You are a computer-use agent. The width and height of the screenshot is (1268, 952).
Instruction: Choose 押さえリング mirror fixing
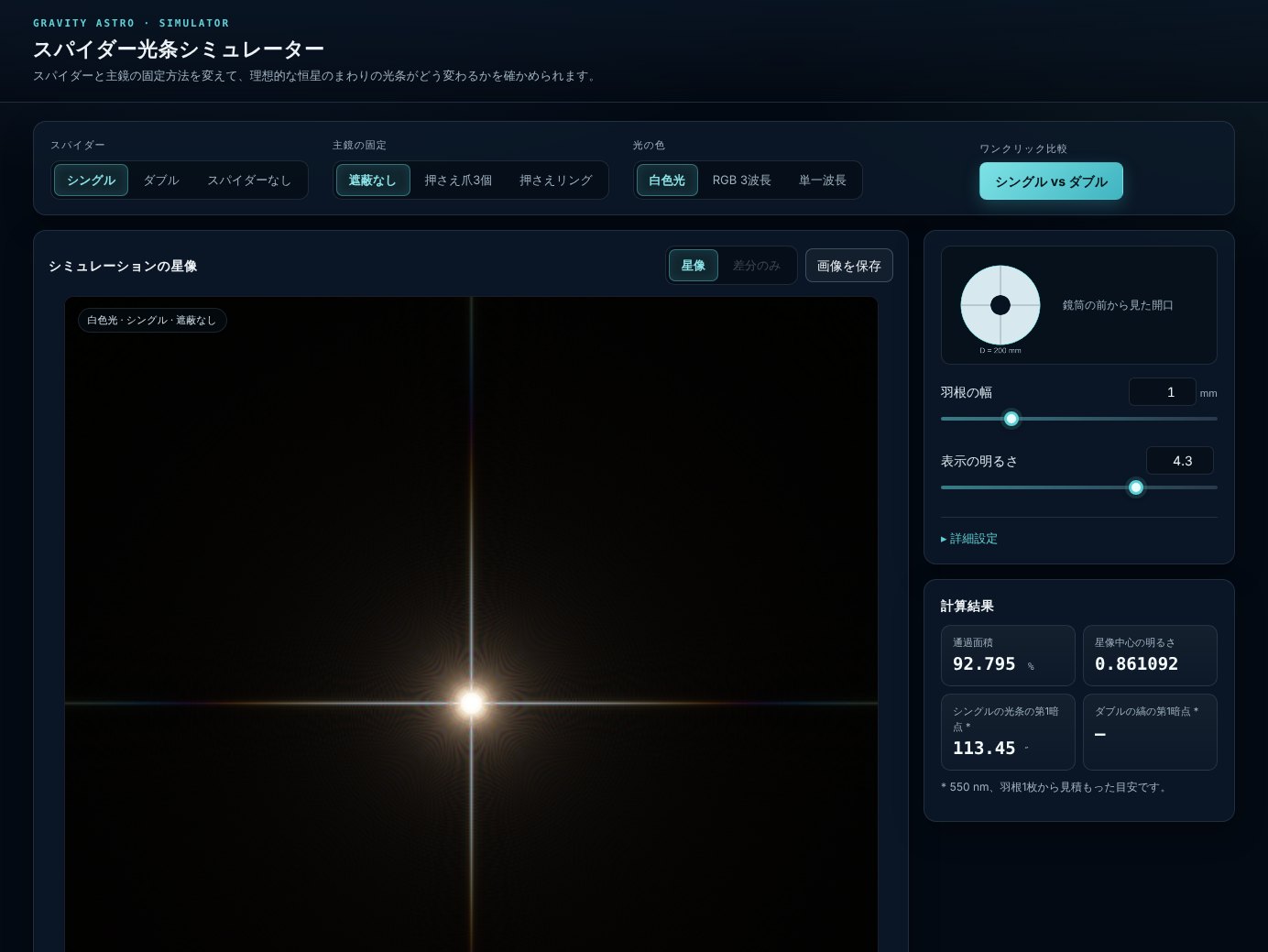point(556,181)
